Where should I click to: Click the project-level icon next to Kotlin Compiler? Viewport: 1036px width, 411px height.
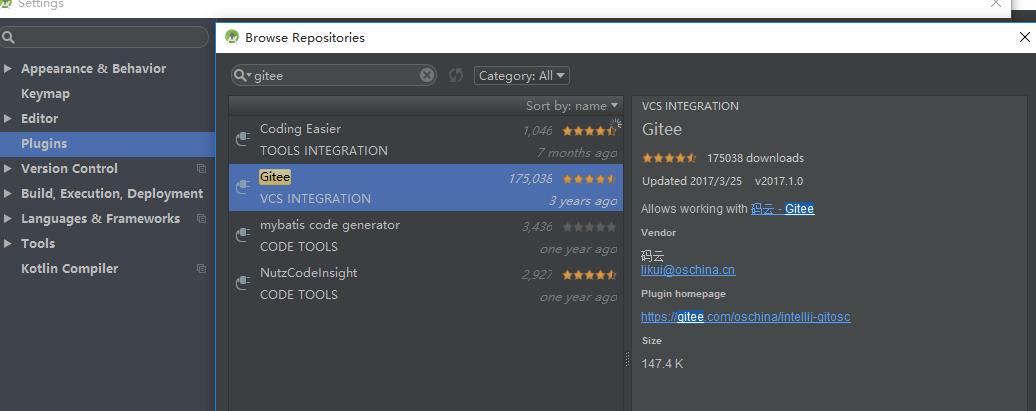[202, 268]
